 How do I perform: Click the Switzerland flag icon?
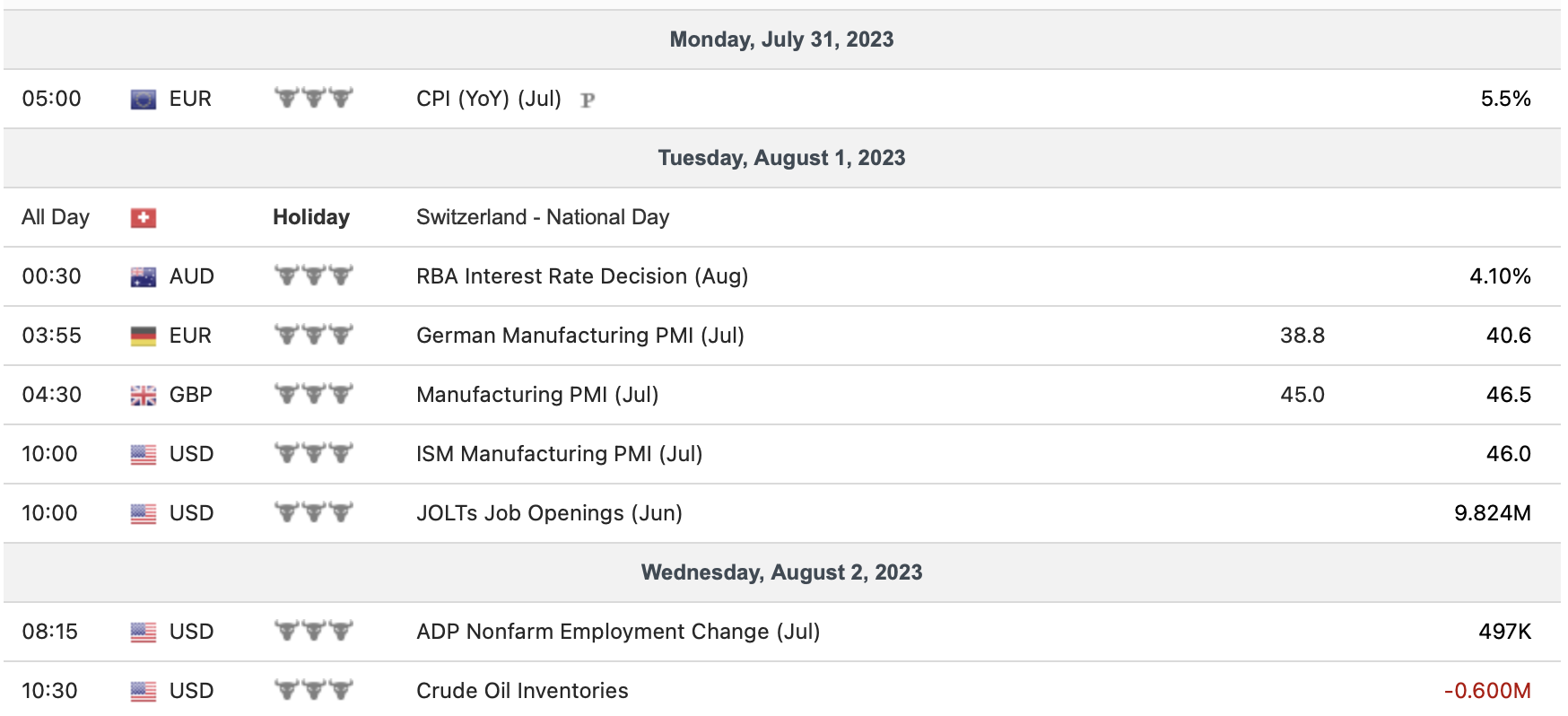click(144, 217)
